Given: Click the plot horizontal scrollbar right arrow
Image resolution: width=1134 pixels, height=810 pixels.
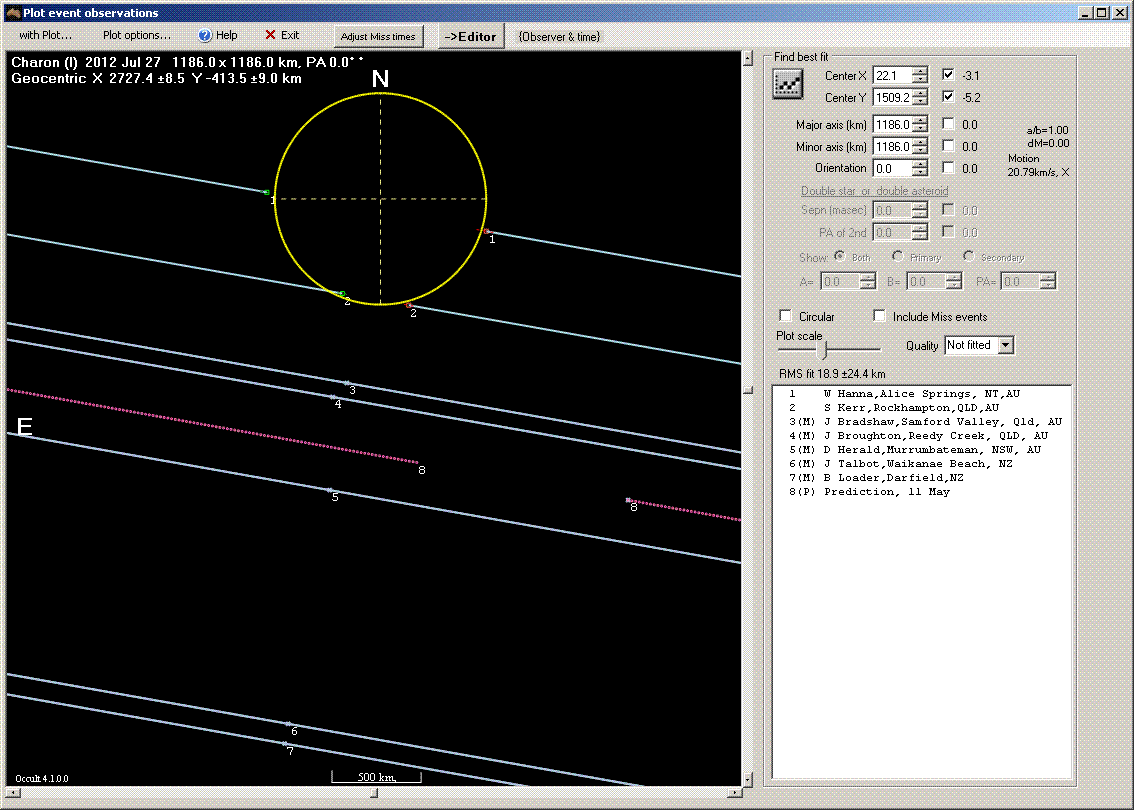Looking at the screenshot, I should pyautogui.click(x=734, y=793).
